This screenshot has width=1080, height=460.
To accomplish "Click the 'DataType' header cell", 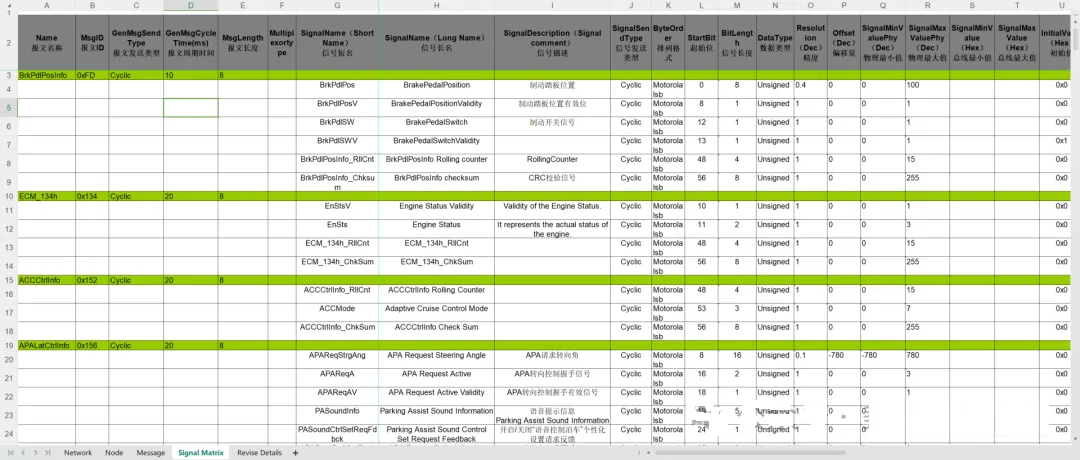I will coord(775,43).
